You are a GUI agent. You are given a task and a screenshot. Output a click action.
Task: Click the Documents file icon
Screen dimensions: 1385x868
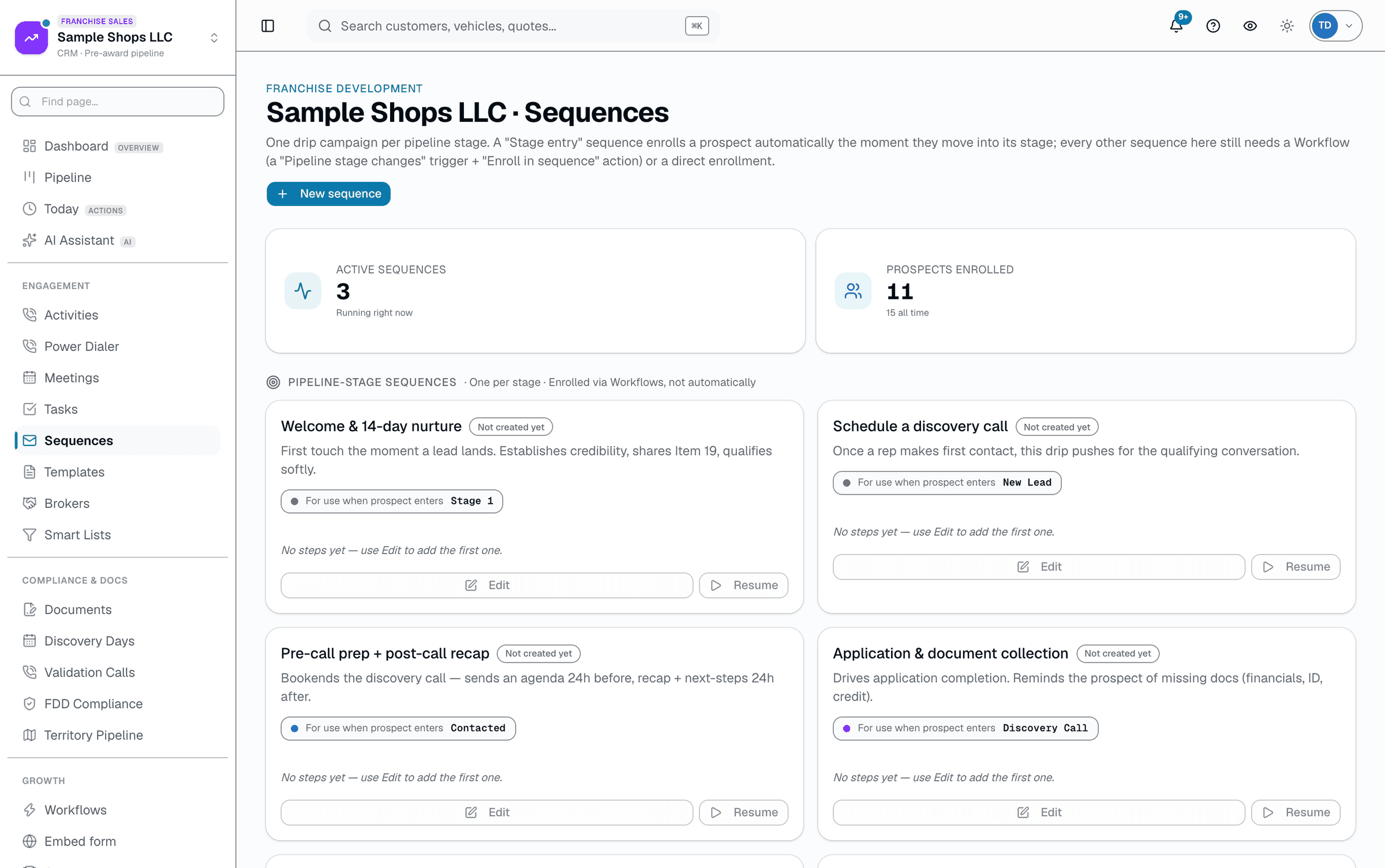(x=29, y=609)
